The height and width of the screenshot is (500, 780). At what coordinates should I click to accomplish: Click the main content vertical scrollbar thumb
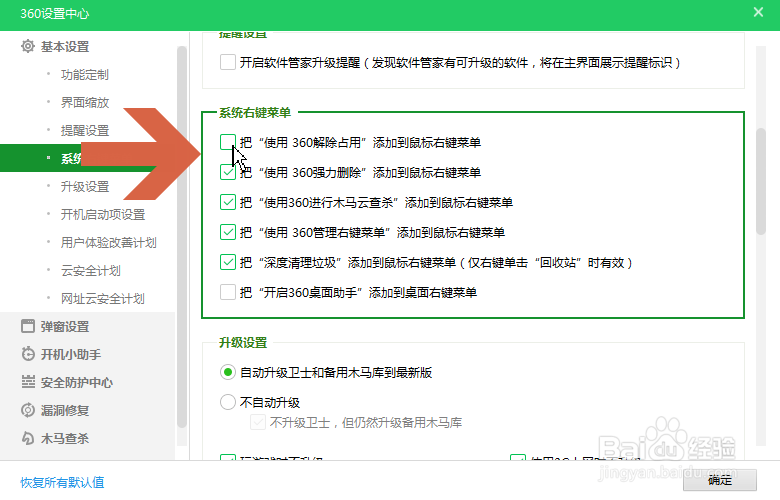point(761,181)
